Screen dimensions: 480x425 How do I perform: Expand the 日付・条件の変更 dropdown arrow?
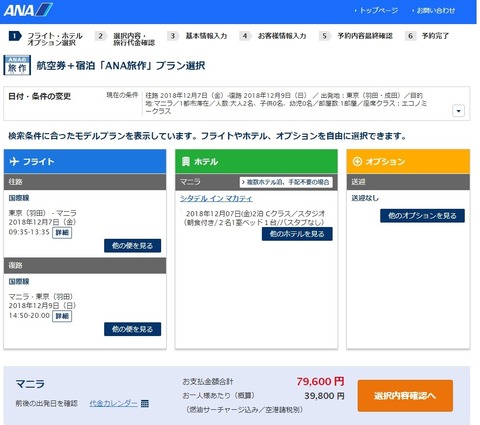coord(458,111)
